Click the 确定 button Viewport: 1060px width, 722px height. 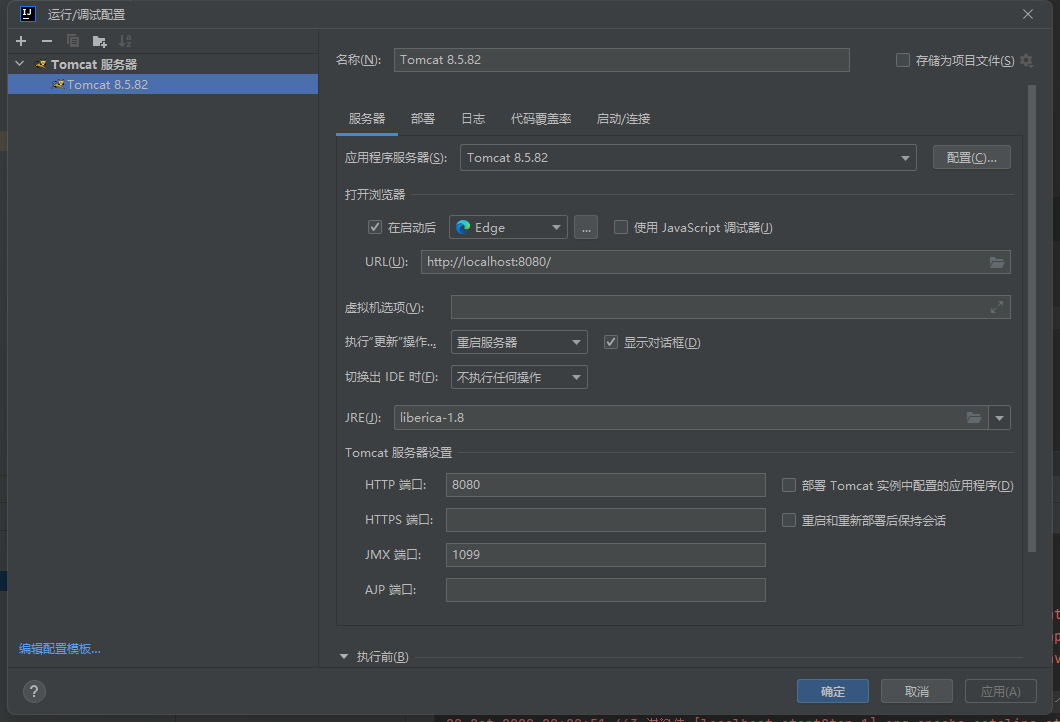832,691
